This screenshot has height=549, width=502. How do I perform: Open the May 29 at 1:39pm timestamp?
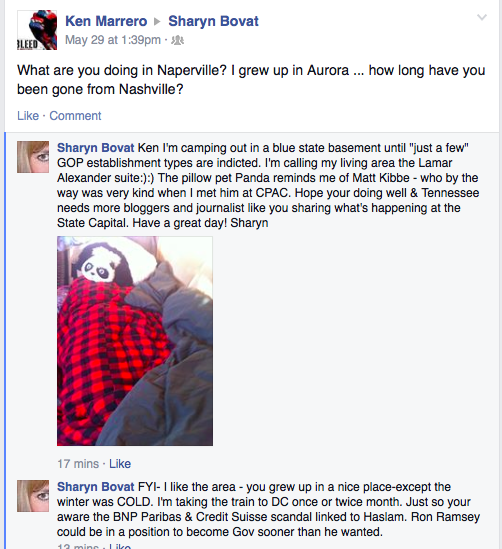tap(113, 40)
